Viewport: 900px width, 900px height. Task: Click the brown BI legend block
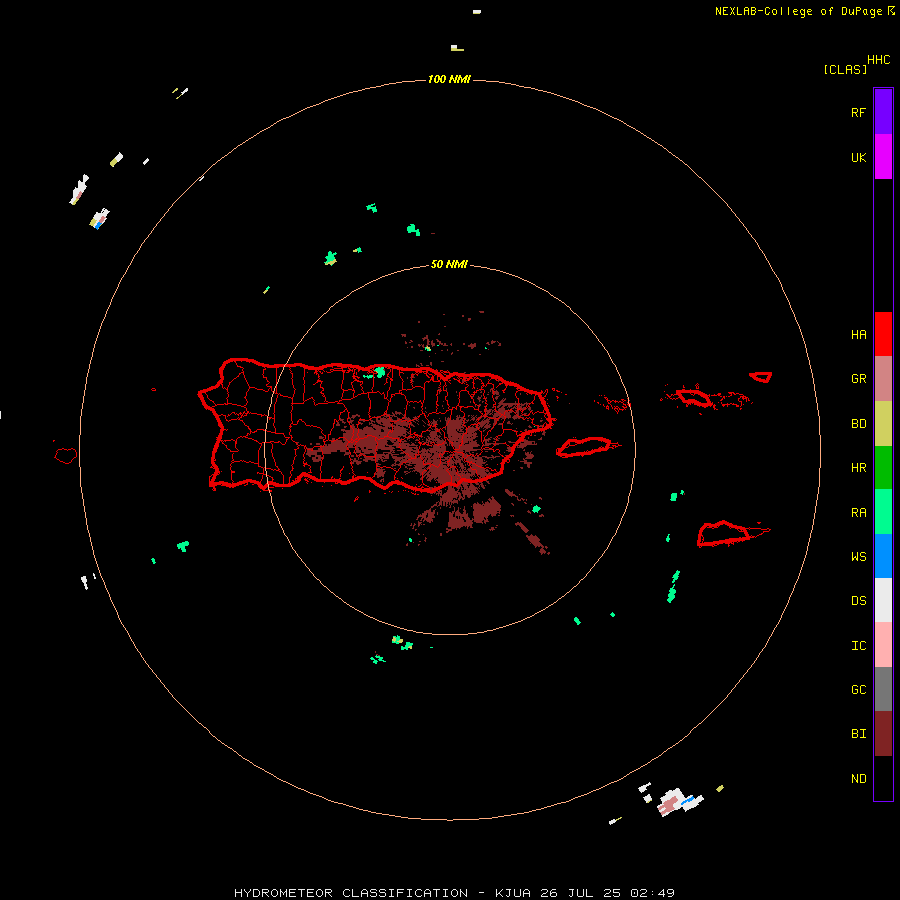pos(883,734)
